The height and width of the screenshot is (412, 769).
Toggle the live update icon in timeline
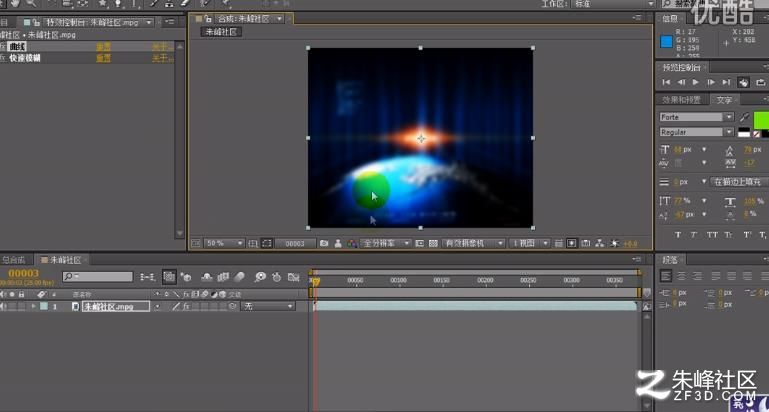tap(169, 277)
